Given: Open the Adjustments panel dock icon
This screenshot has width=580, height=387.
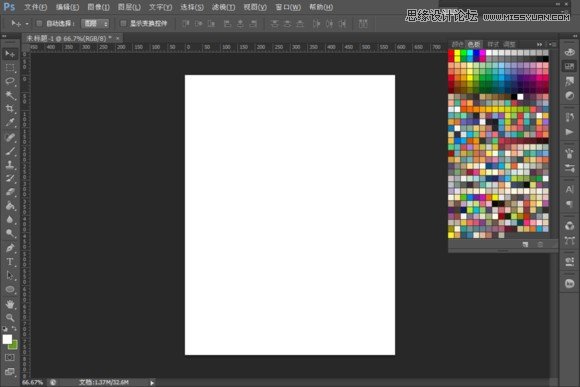Looking at the screenshot, I should 569,96.
